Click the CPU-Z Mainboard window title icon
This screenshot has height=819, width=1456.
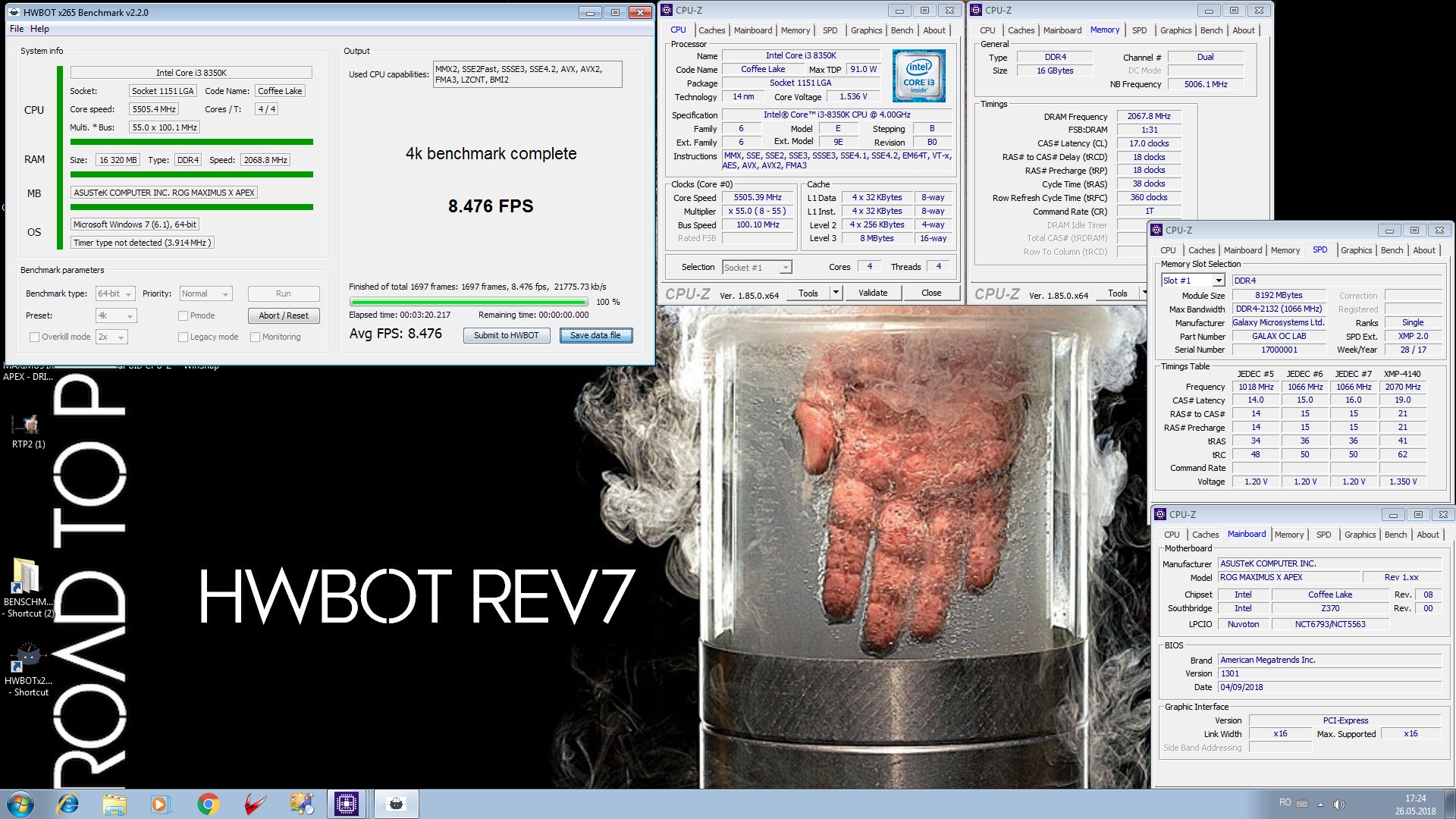point(1160,514)
